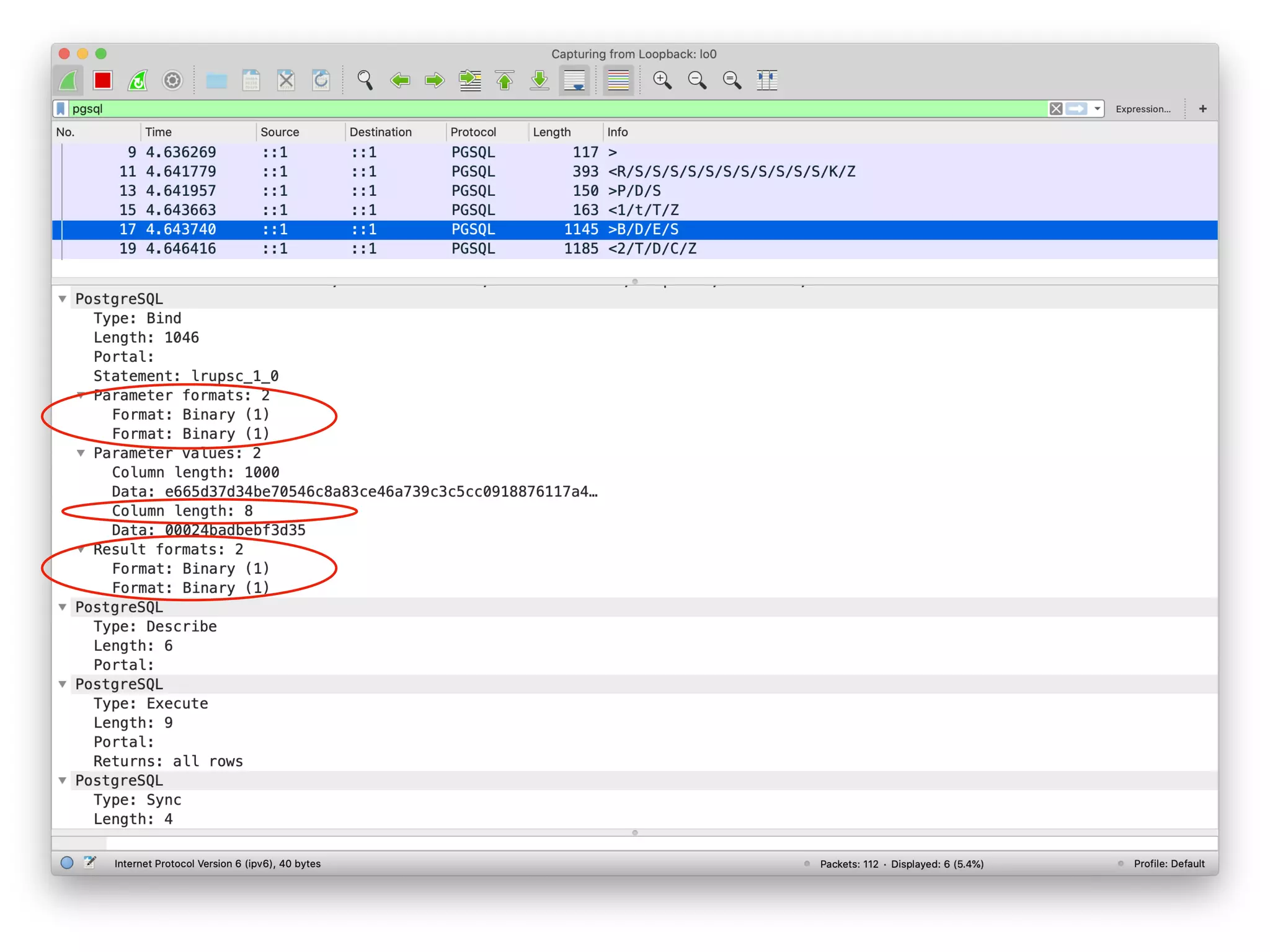Select packet 13 with Info >P/D/S
Screen dimensions: 1270x952
635,191
